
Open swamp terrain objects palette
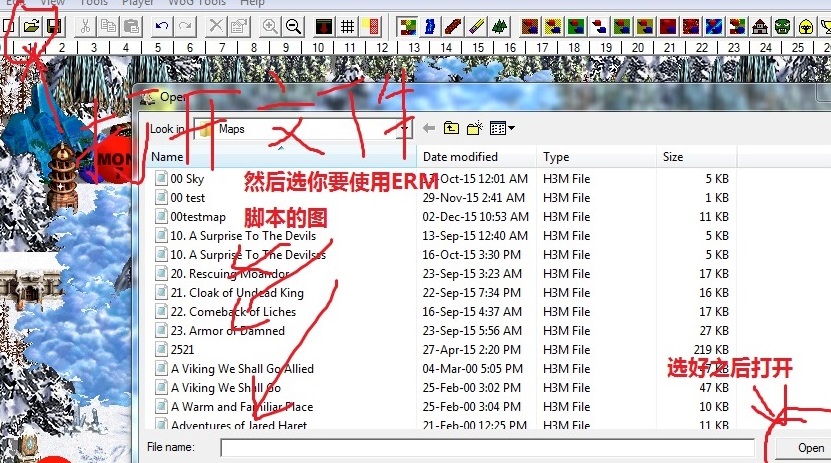(x=622, y=26)
